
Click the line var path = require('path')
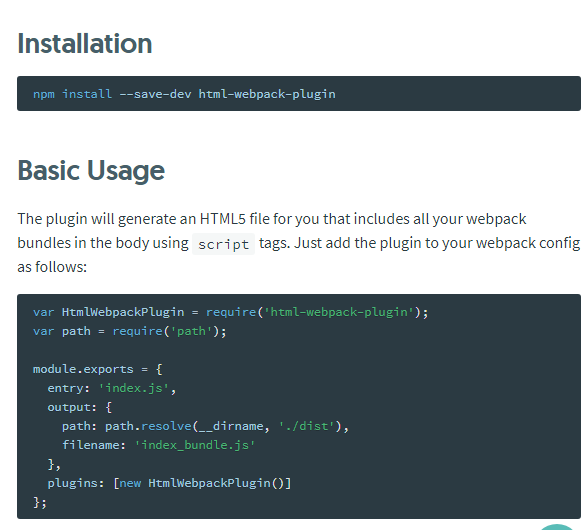pyautogui.click(x=129, y=331)
